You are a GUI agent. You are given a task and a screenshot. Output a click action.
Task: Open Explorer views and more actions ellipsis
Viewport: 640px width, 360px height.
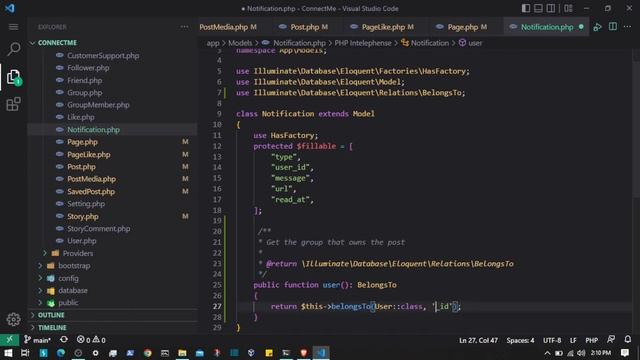pyautogui.click(x=184, y=27)
